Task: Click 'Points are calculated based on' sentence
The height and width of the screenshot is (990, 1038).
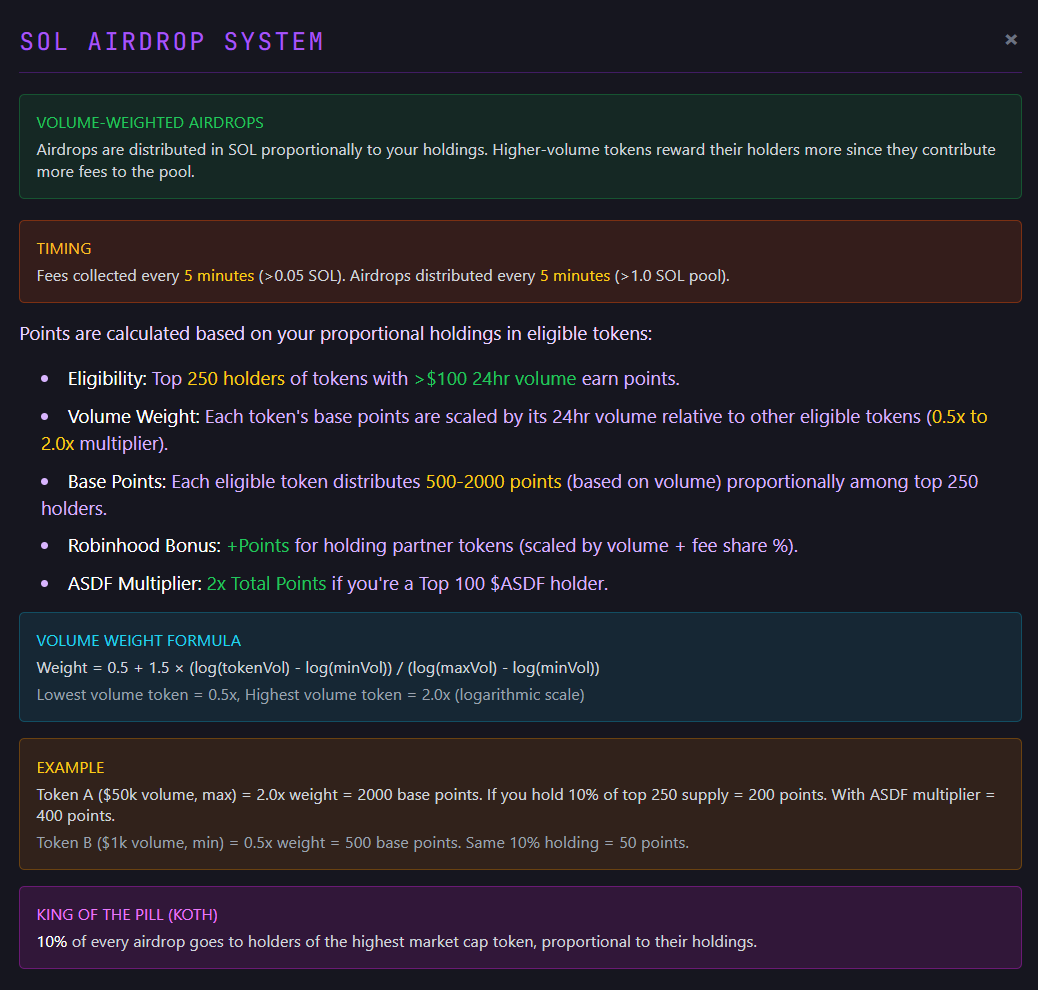Action: point(336,333)
